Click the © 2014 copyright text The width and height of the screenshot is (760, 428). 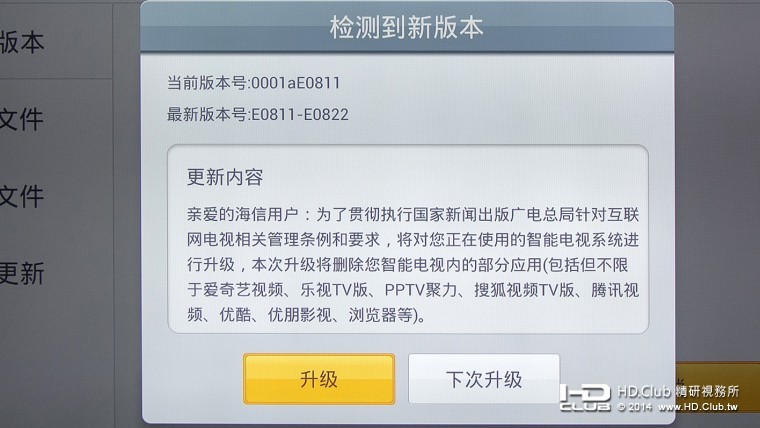click(635, 407)
